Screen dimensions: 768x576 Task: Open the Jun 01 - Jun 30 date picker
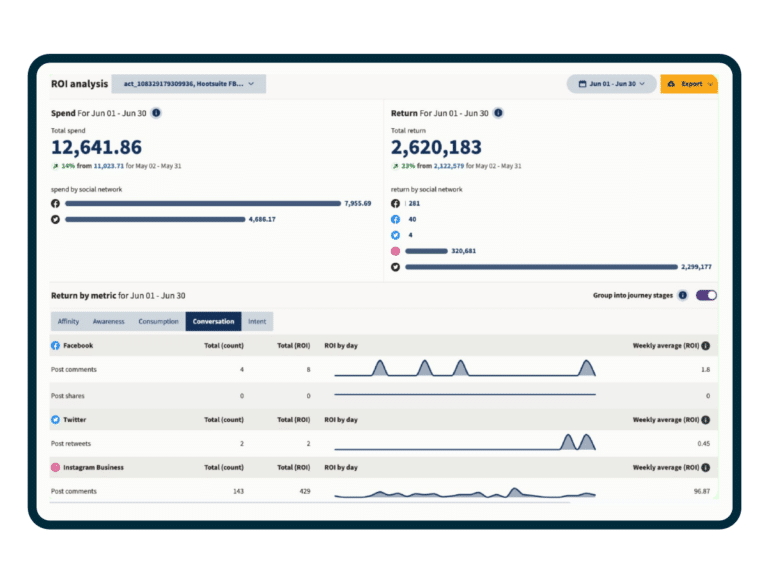click(611, 84)
